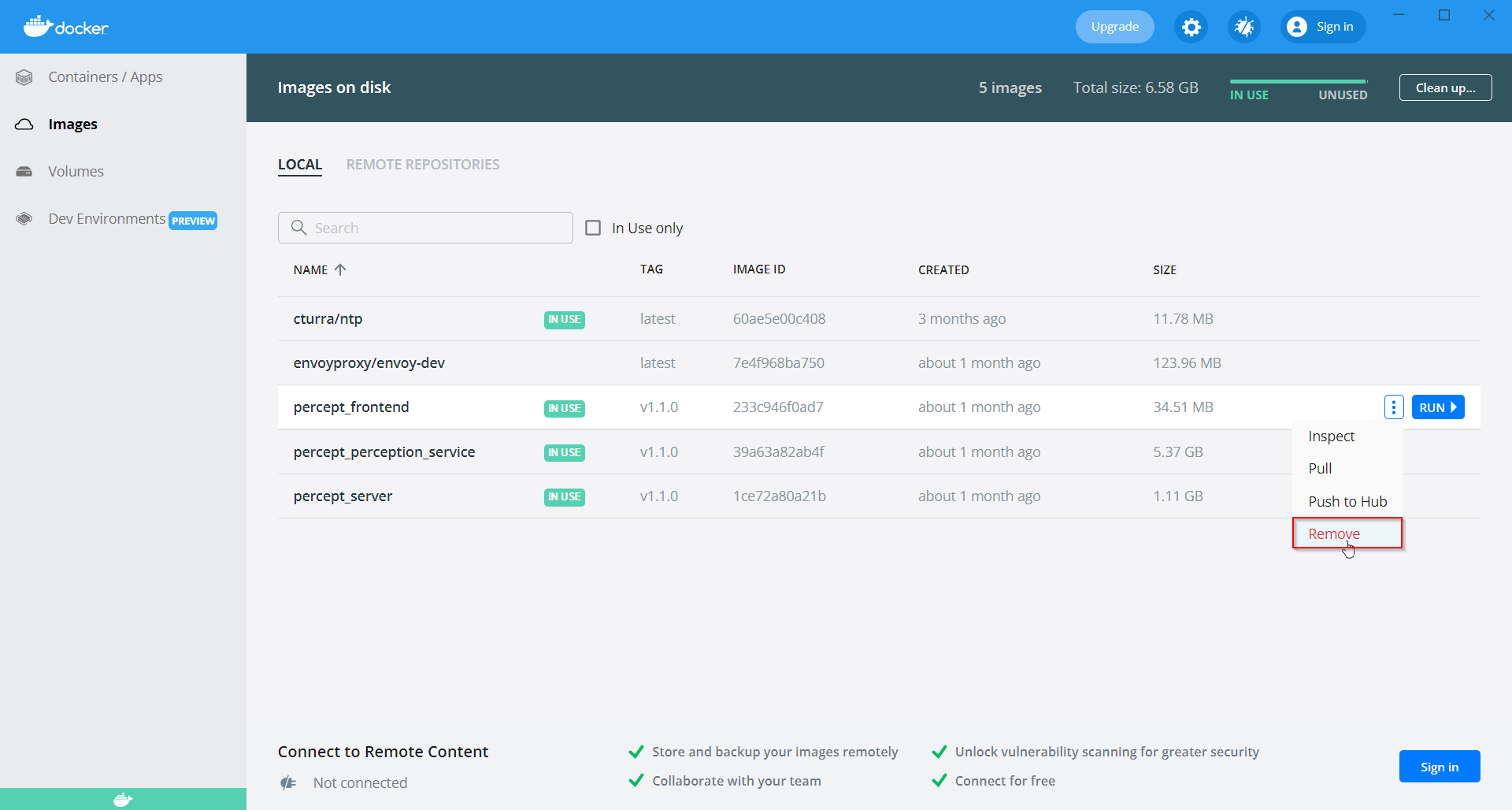Click image ID 39a63a82ab4f
1512x810 pixels.
[778, 452]
